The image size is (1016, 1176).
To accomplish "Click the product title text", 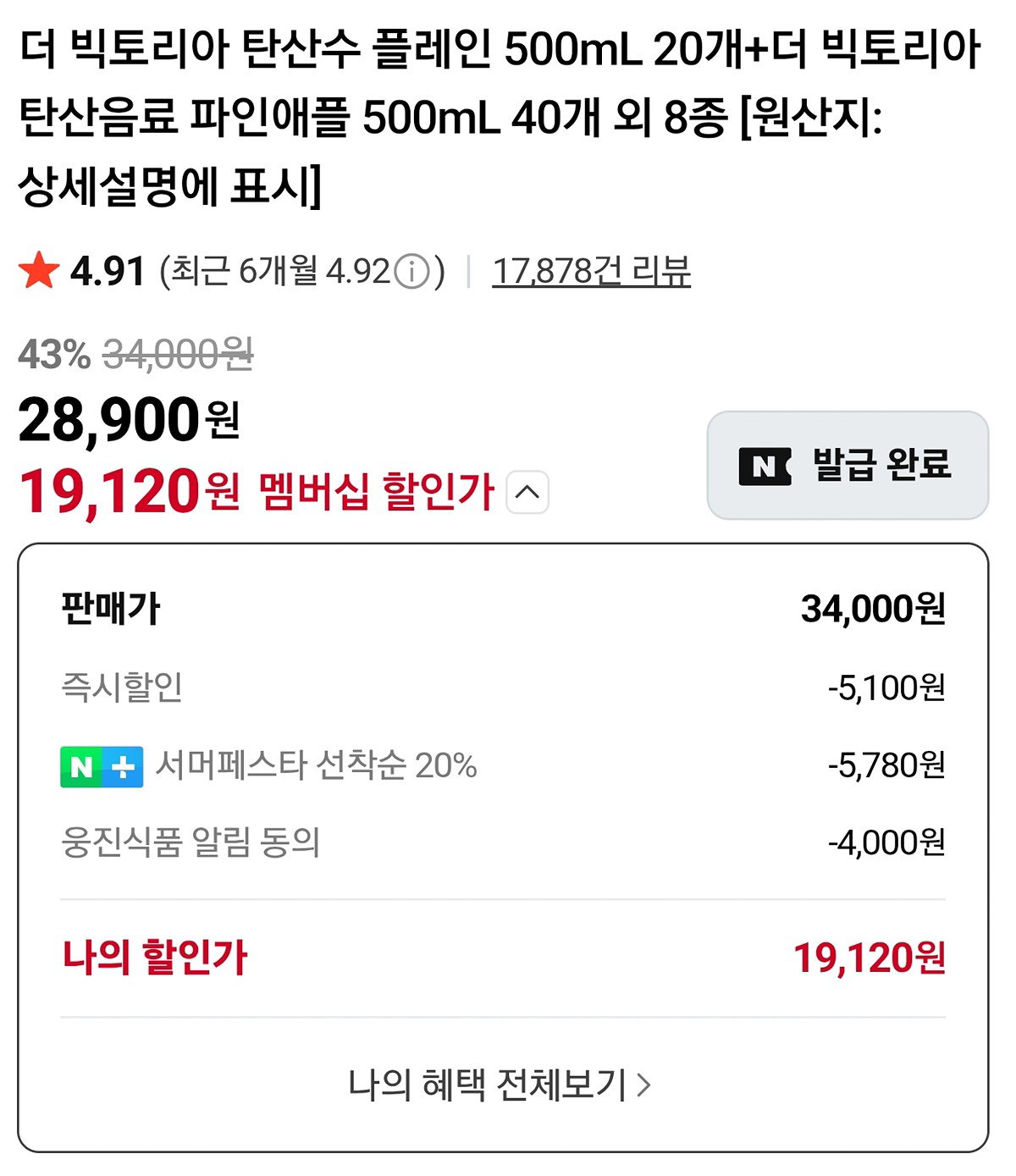I will 500,118.
